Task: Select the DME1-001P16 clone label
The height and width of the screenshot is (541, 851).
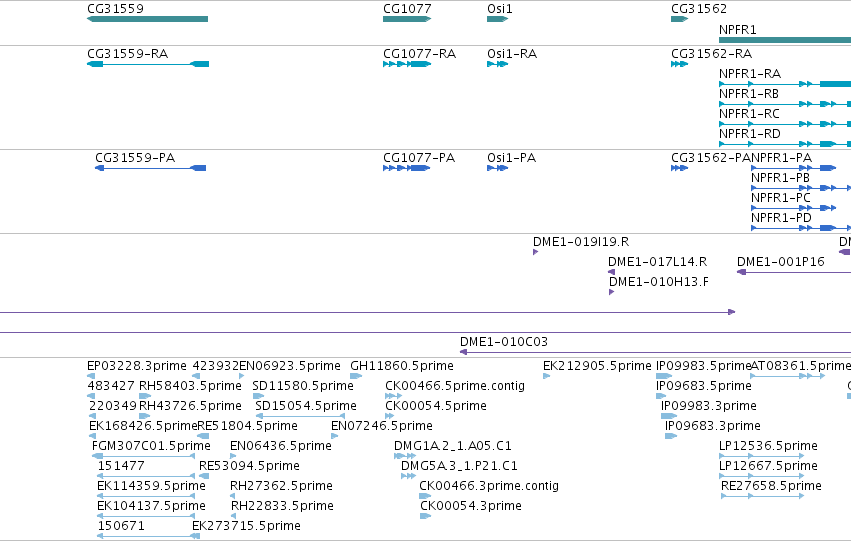Action: click(x=780, y=262)
